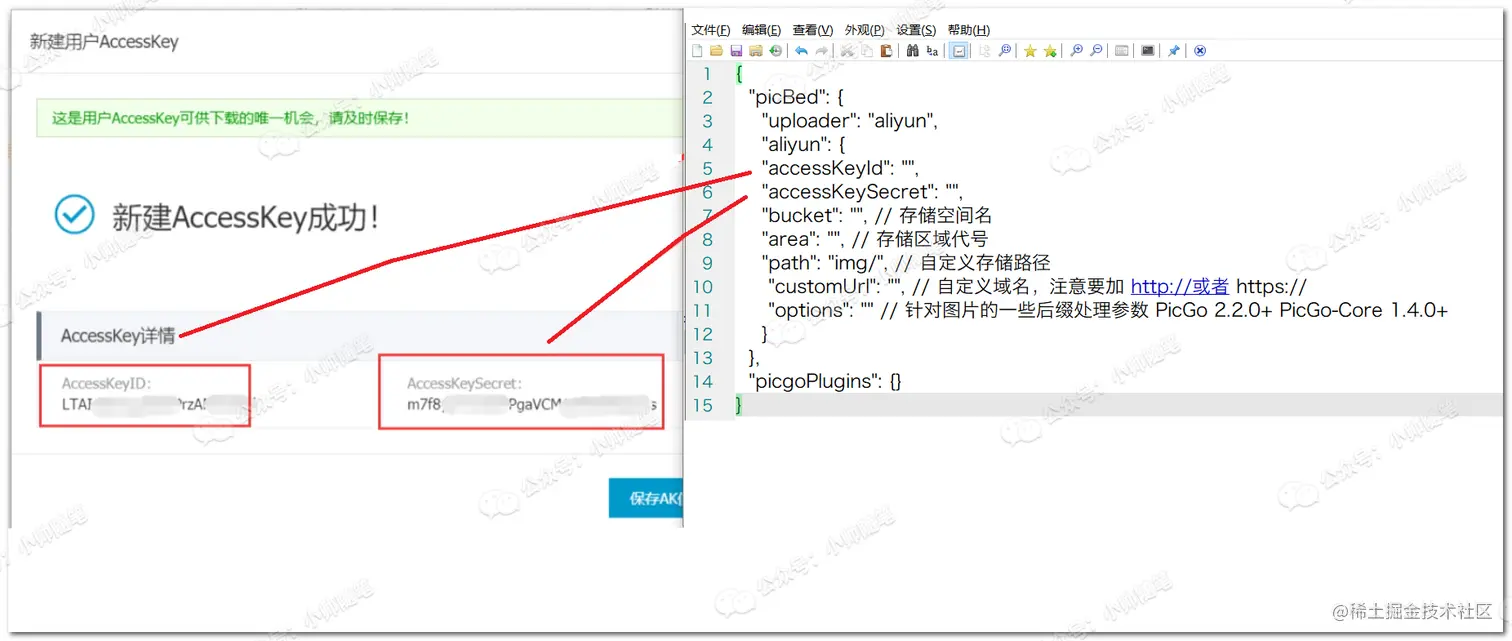This screenshot has height=641, width=1512.
Task: Open the 文件(F) menu
Action: click(711, 30)
